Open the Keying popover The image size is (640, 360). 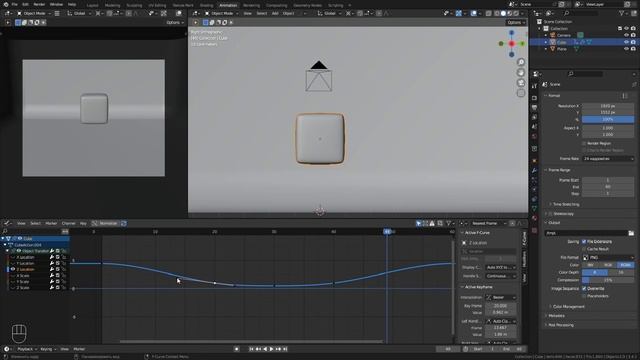[48, 349]
